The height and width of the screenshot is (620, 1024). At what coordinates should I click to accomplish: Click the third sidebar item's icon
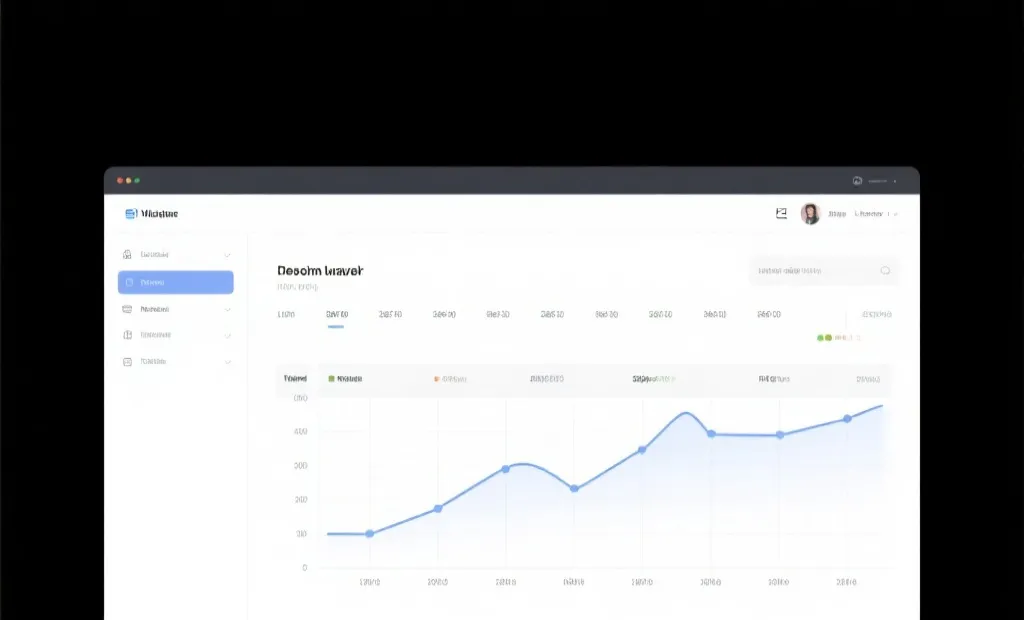[x=127, y=310]
